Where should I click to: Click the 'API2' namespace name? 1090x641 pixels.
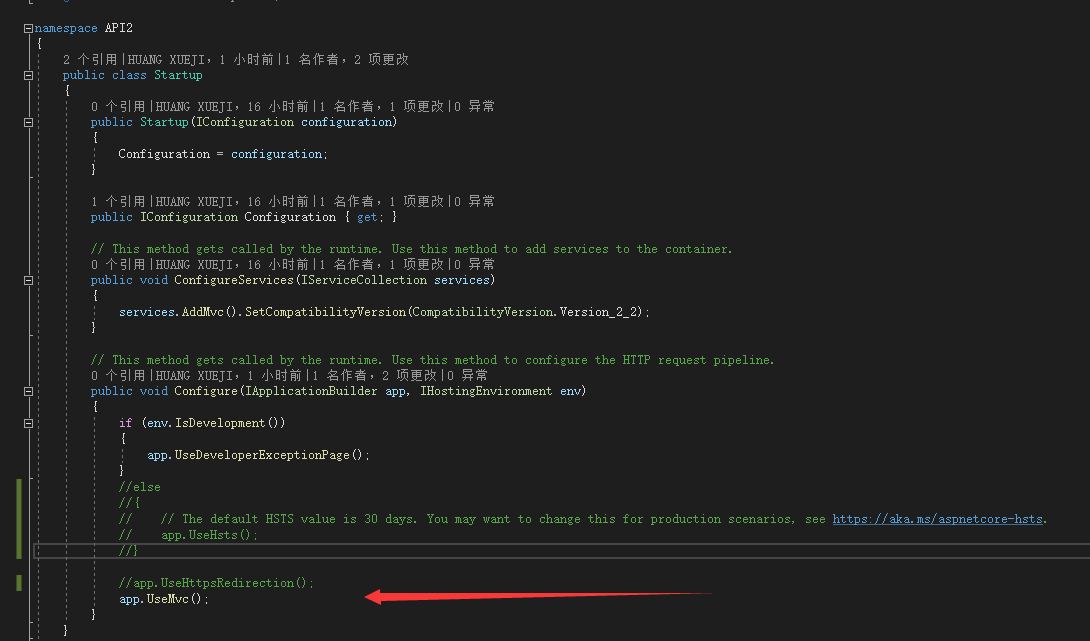coord(119,29)
